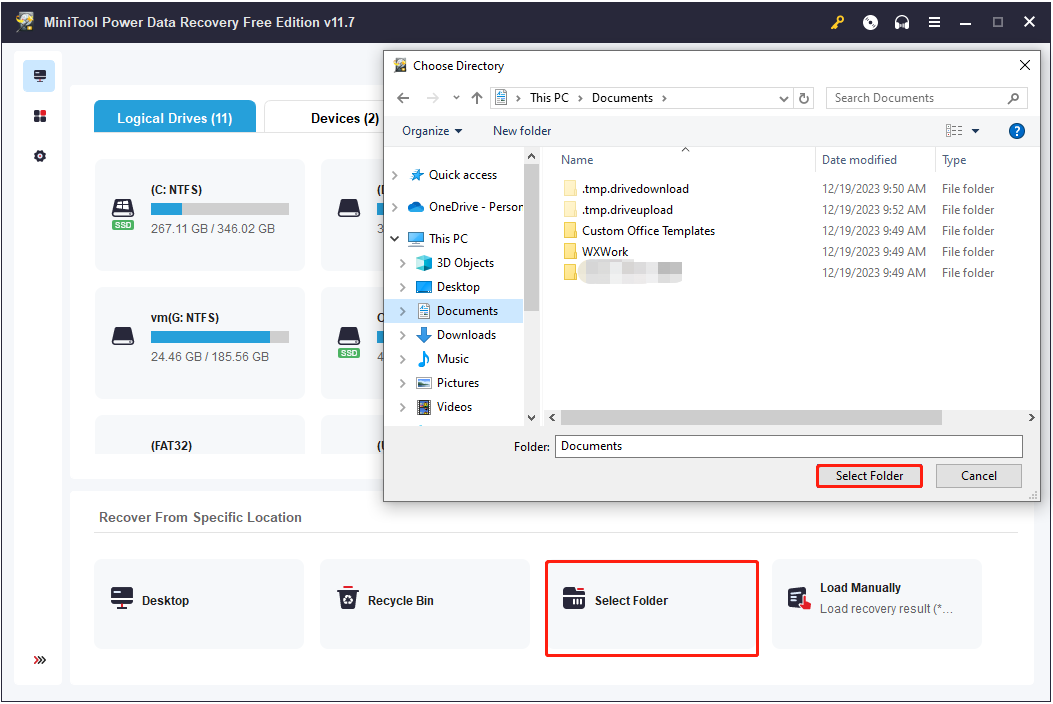Open more view options dropdown arrow

click(976, 131)
